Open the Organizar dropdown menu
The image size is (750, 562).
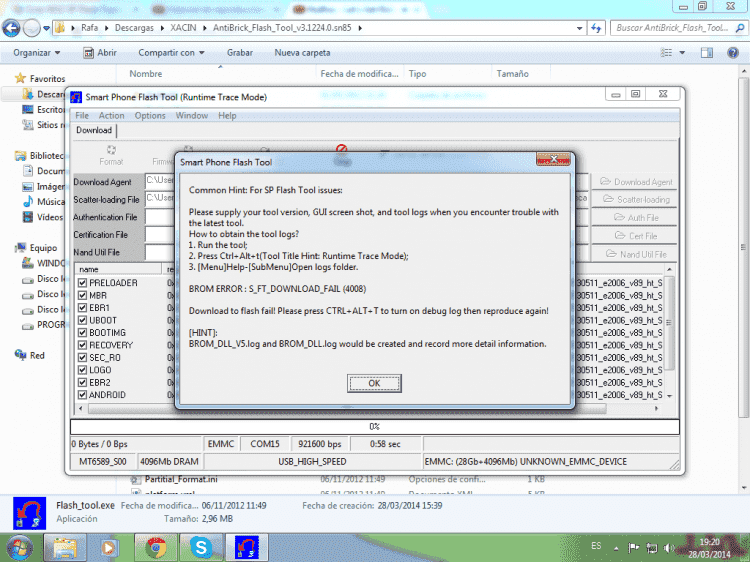coord(37,53)
